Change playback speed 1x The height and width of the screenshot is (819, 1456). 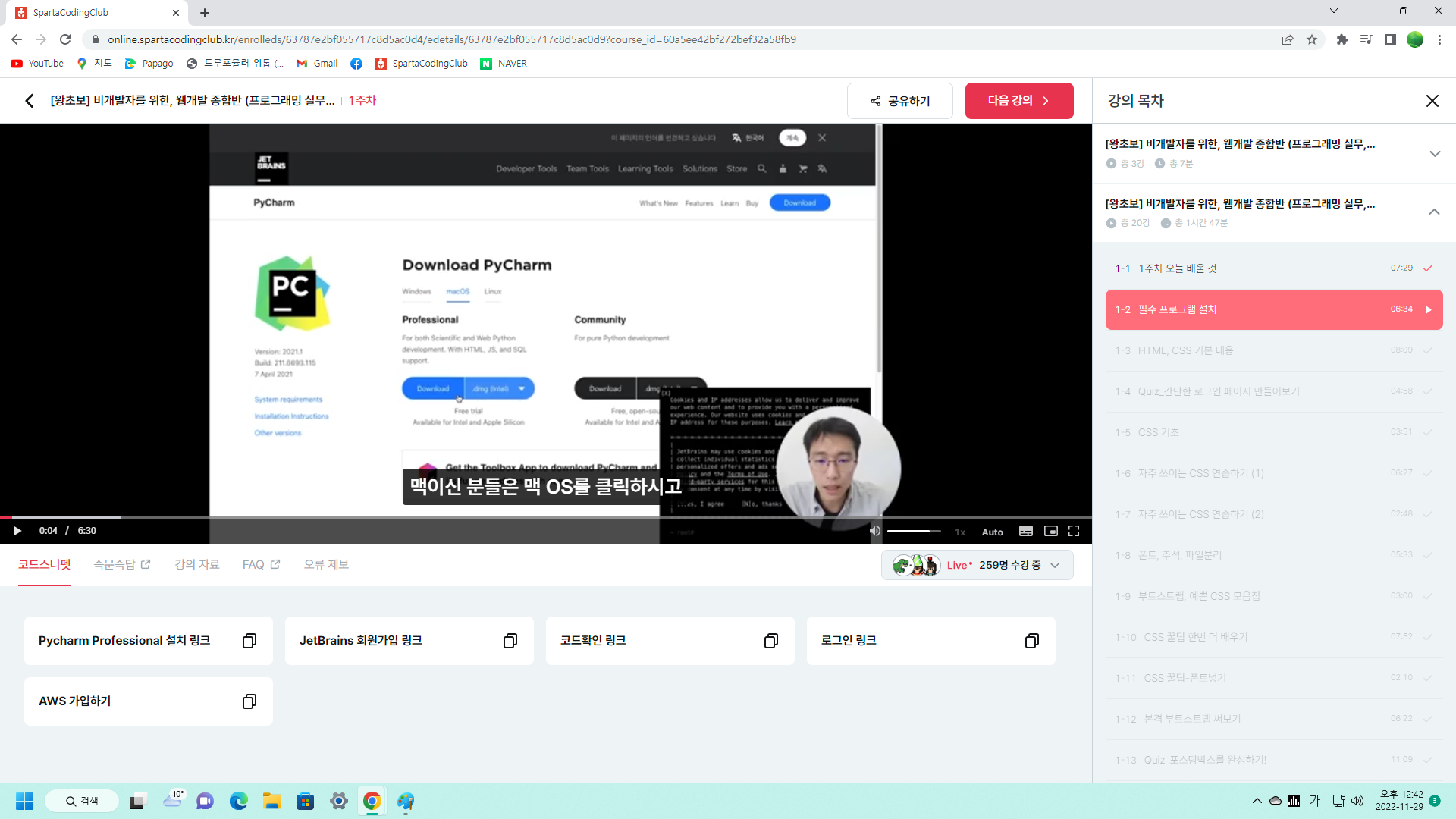[960, 532]
